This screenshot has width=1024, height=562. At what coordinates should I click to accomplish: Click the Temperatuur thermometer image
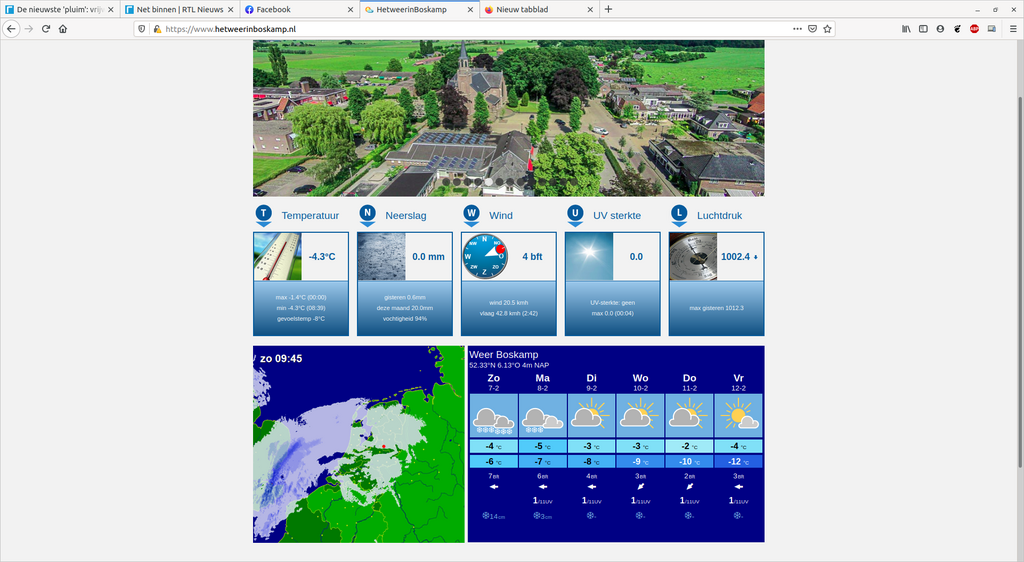277,257
